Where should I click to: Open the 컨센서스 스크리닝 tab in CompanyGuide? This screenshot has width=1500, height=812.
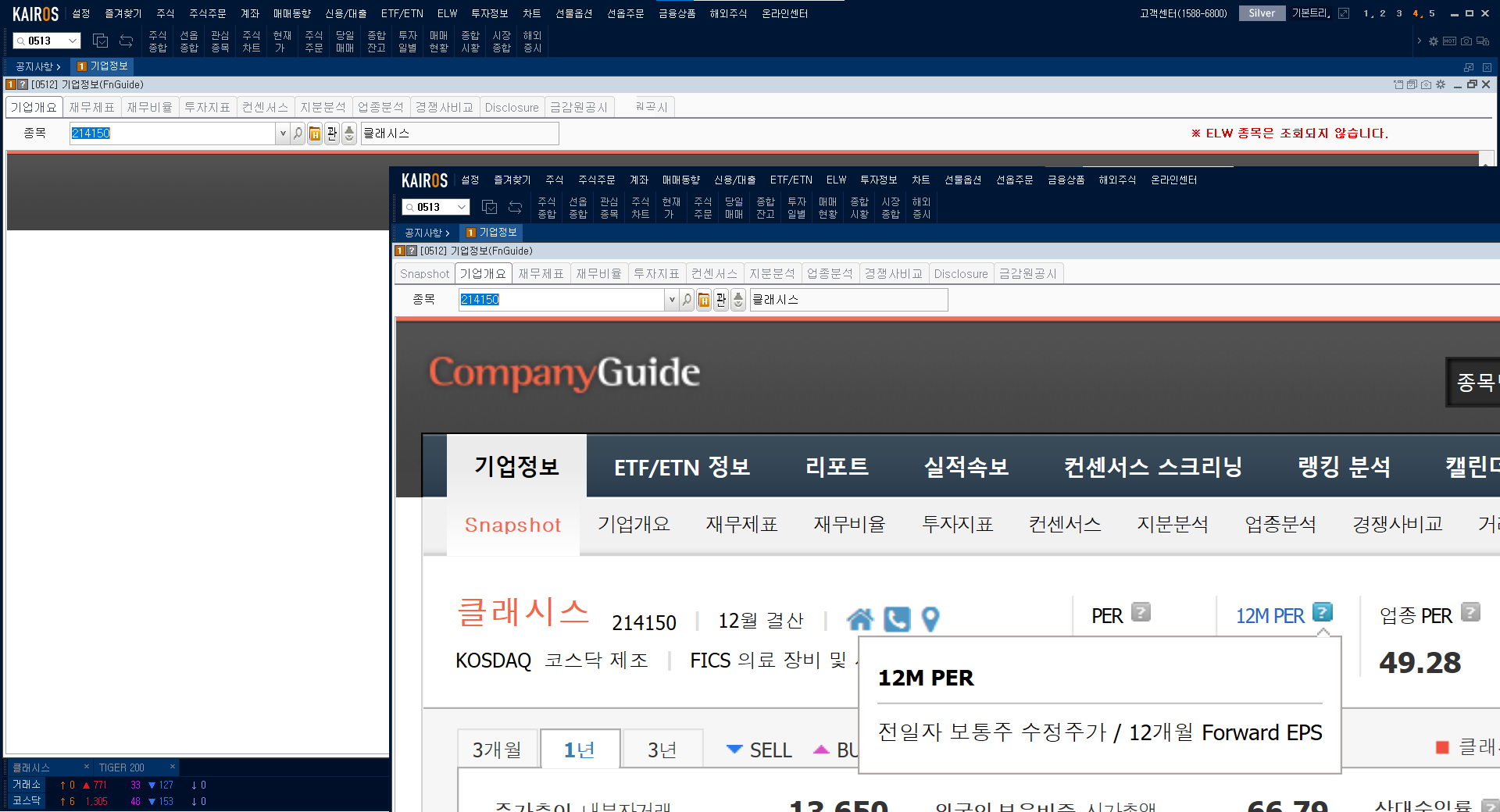1153,467
